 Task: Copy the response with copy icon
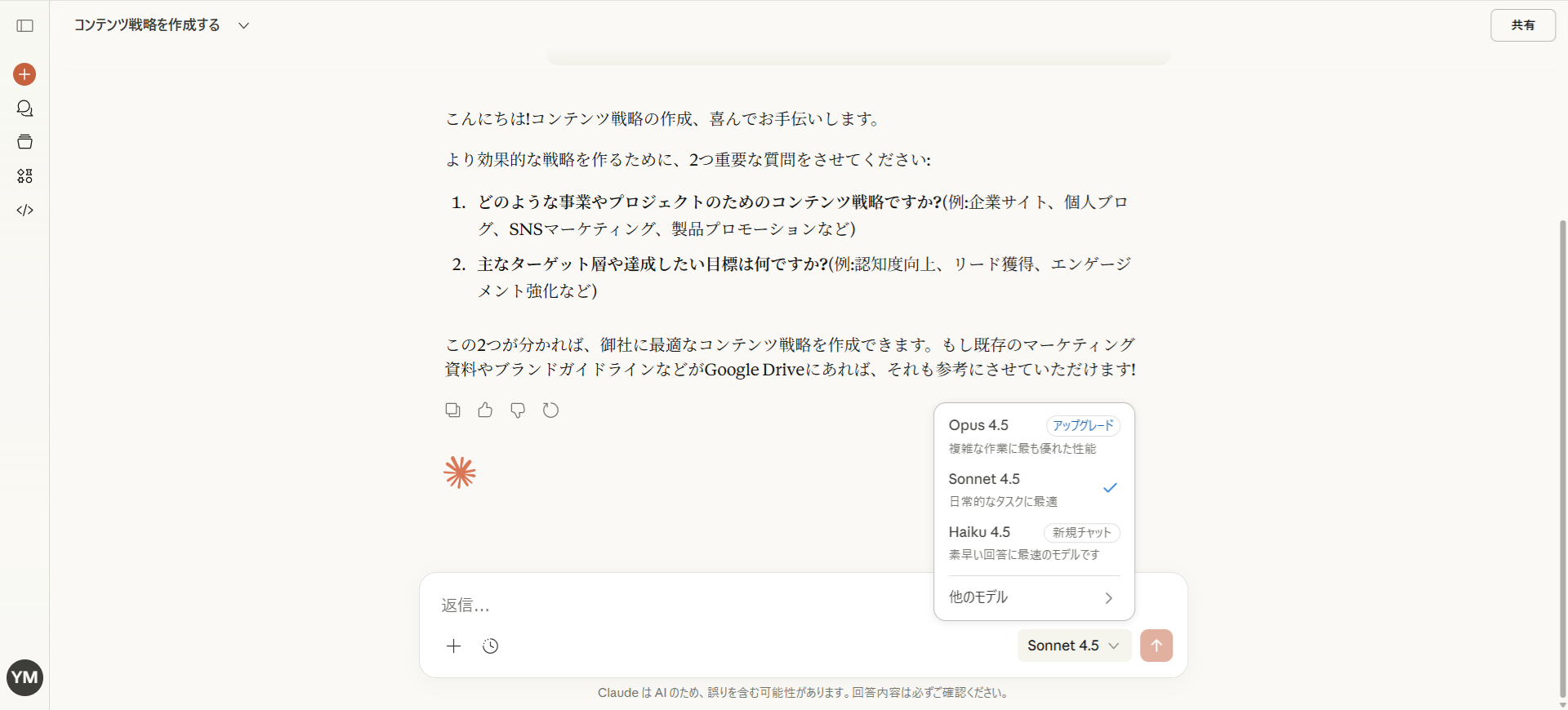coord(452,410)
